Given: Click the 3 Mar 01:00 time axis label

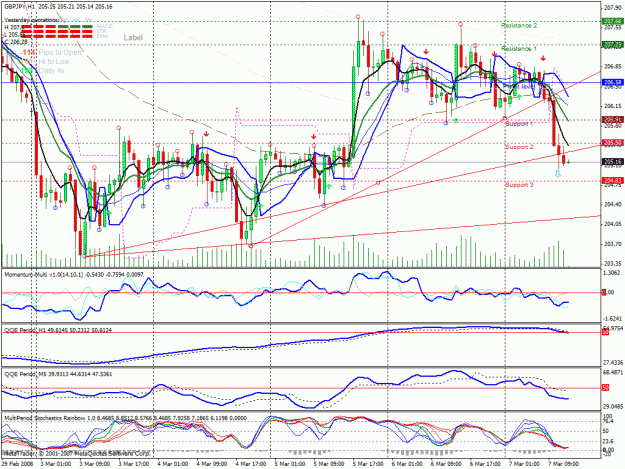Looking at the screenshot, I should (x=56, y=464).
